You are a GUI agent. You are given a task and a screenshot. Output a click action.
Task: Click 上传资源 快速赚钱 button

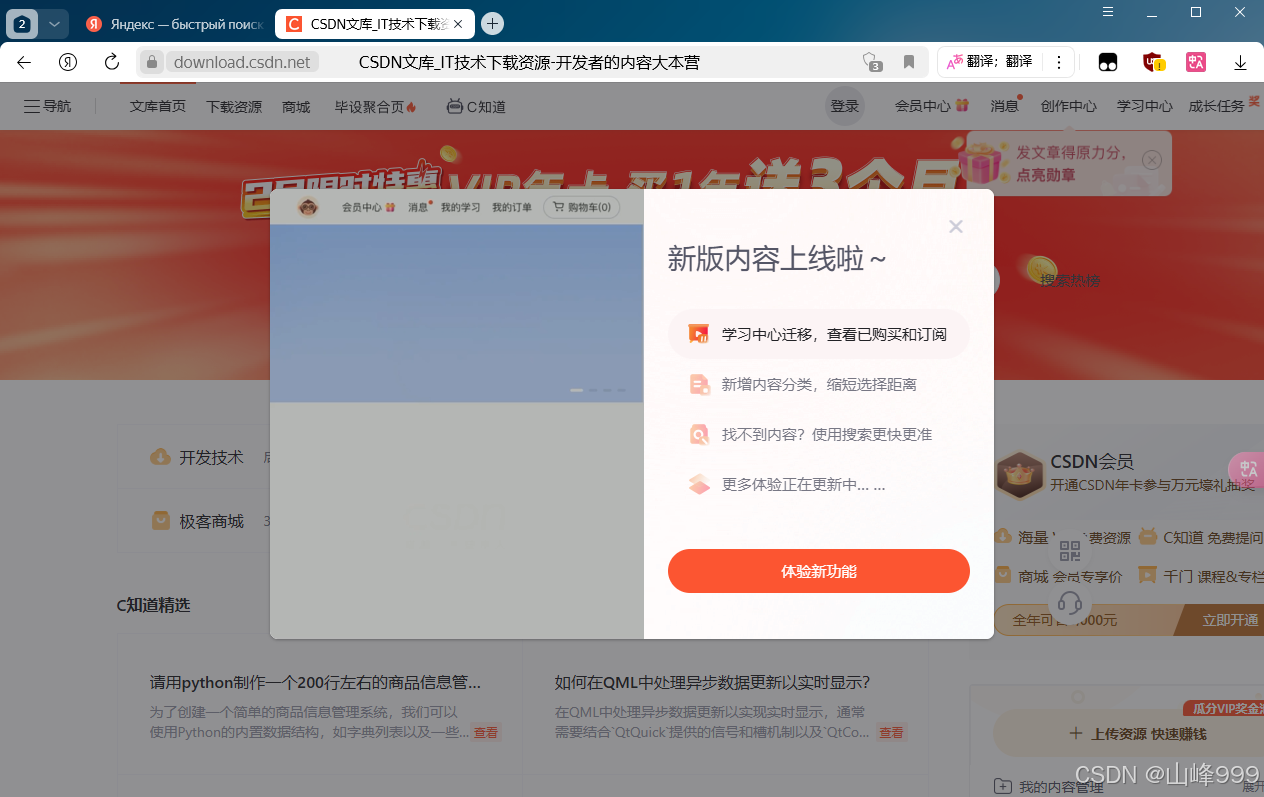click(x=1138, y=734)
